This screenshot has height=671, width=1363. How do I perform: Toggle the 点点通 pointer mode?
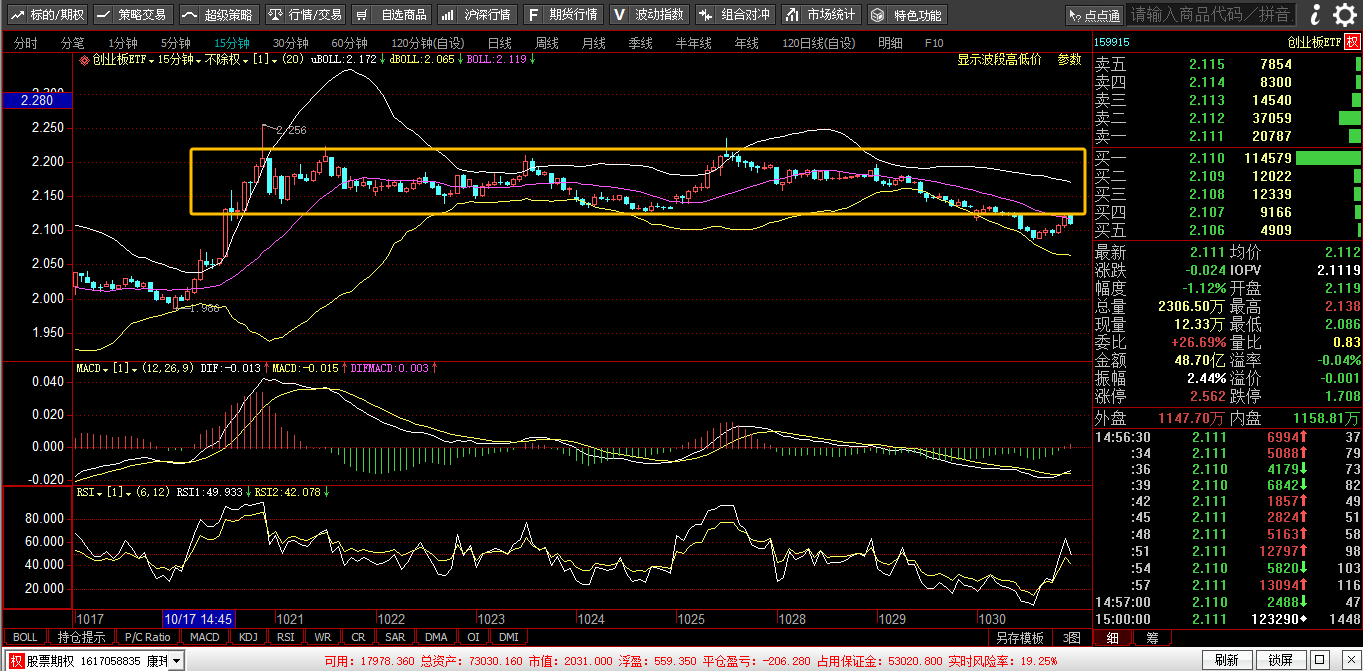[1094, 15]
